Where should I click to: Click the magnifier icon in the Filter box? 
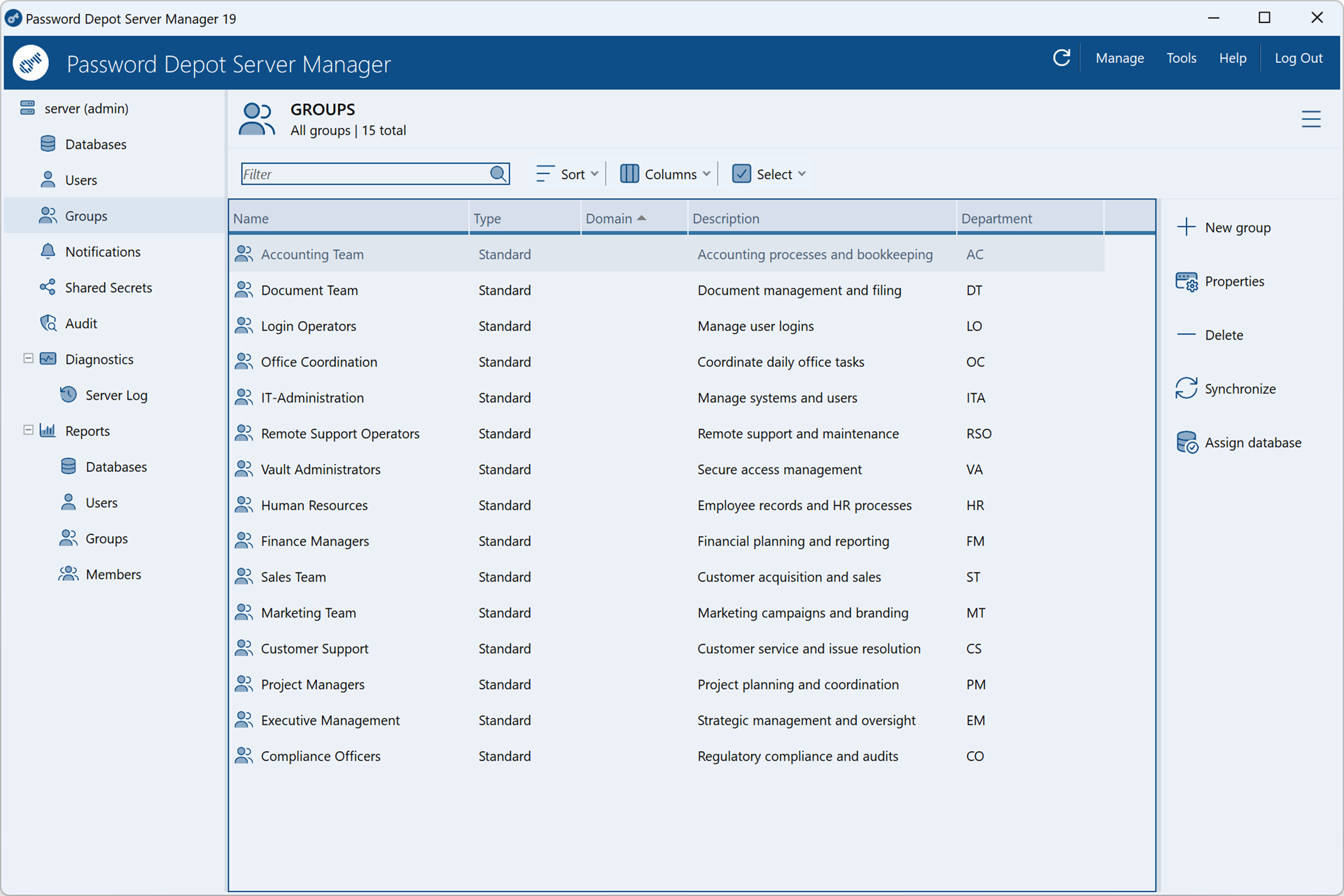498,174
